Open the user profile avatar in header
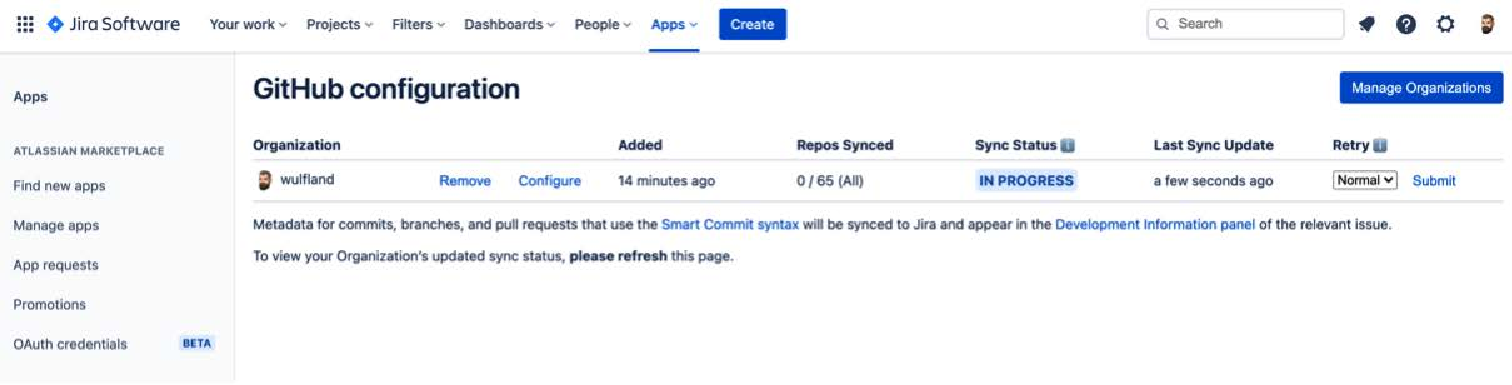Image resolution: width=1512 pixels, height=385 pixels. [1487, 24]
